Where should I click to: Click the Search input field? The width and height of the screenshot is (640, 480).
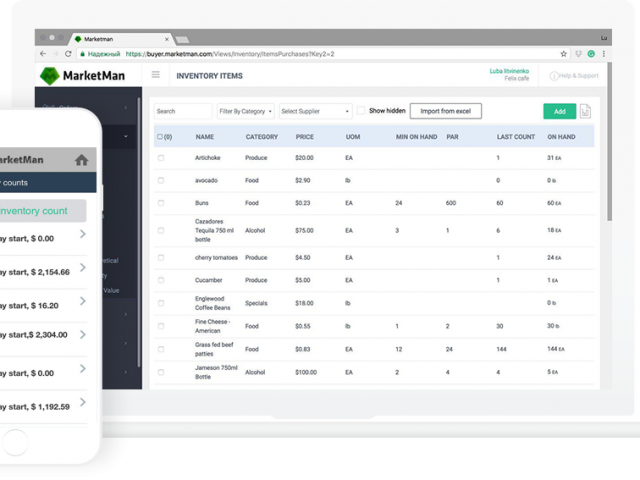pos(183,111)
